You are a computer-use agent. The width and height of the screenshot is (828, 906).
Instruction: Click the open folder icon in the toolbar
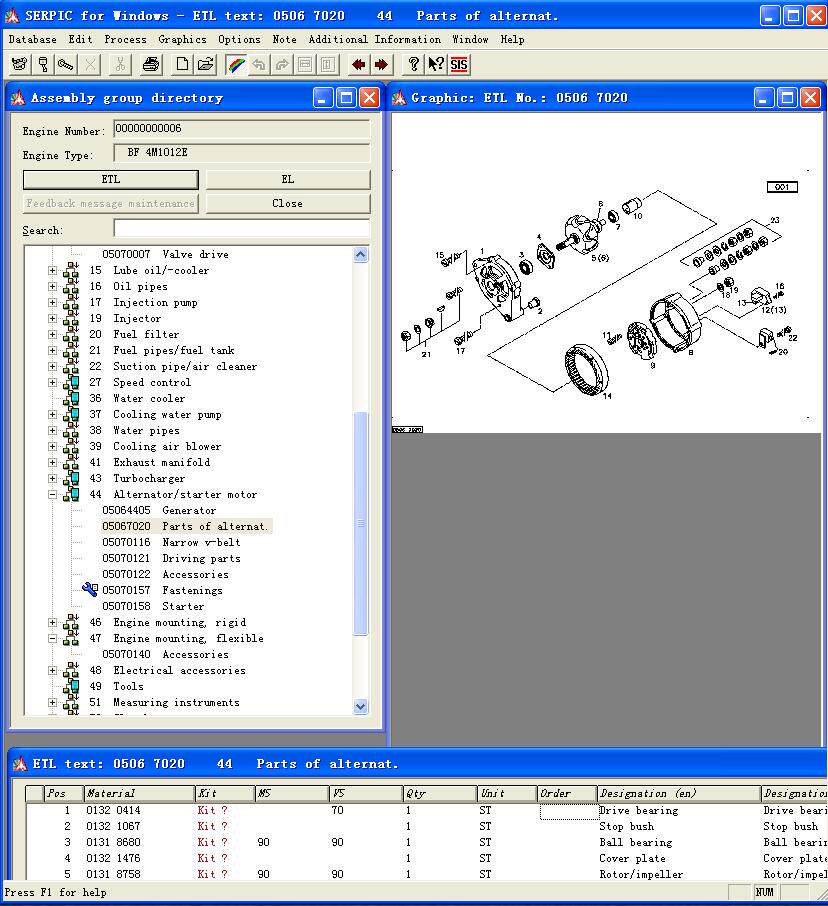(205, 64)
